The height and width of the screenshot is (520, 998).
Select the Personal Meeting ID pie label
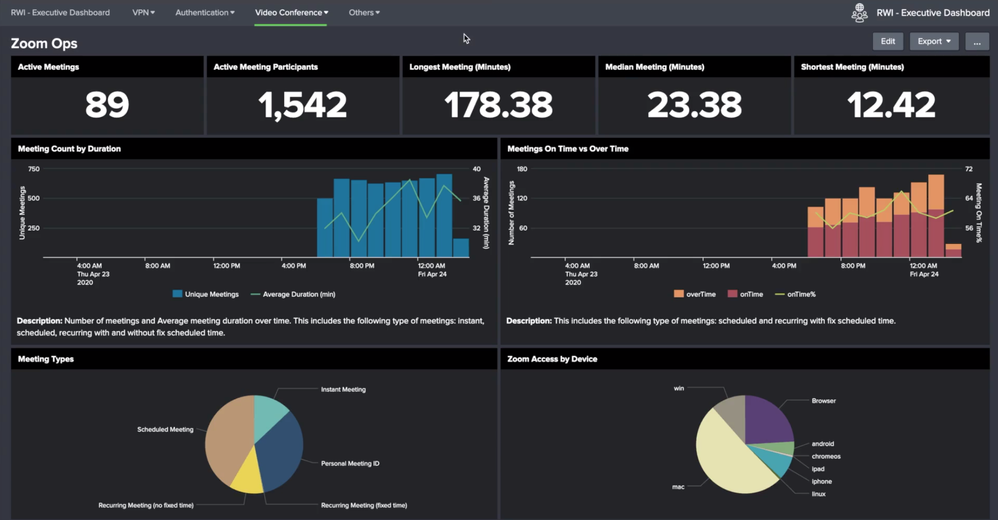(x=350, y=463)
